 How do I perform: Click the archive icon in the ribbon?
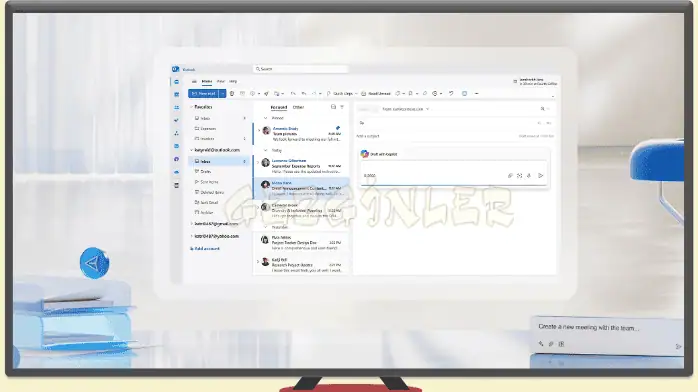pos(242,93)
